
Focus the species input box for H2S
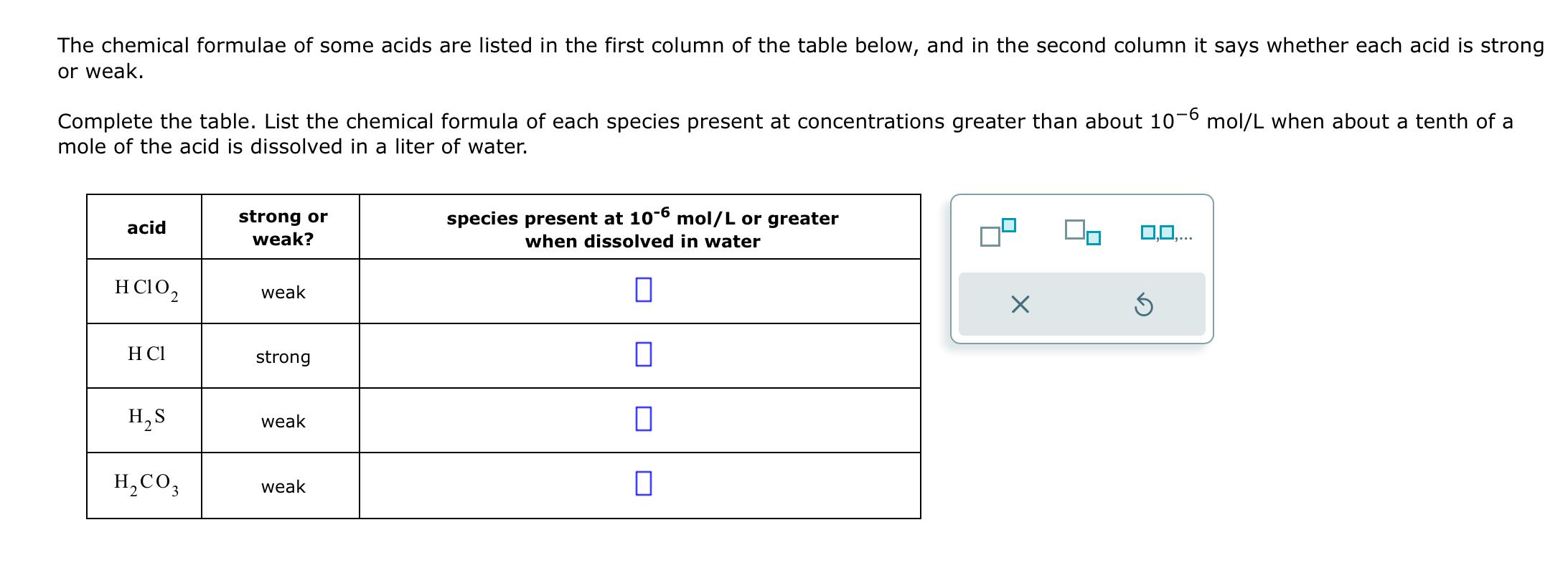[x=644, y=419]
